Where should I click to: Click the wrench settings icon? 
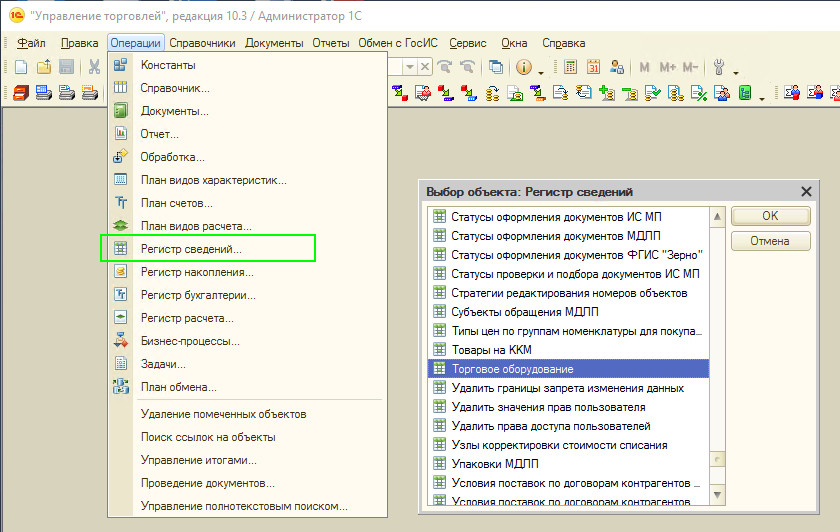click(719, 67)
